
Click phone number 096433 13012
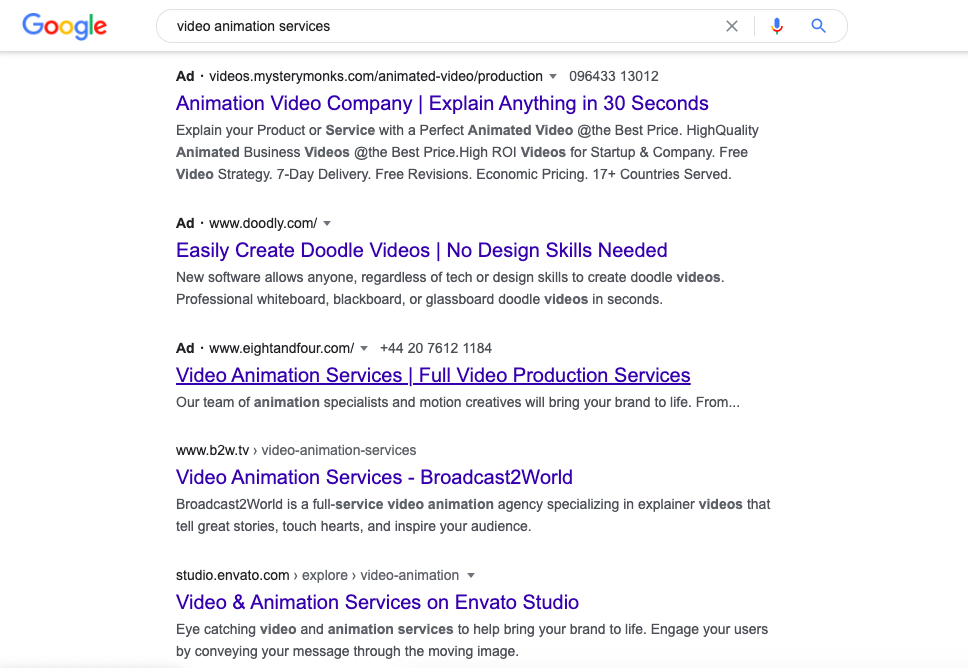coord(614,77)
